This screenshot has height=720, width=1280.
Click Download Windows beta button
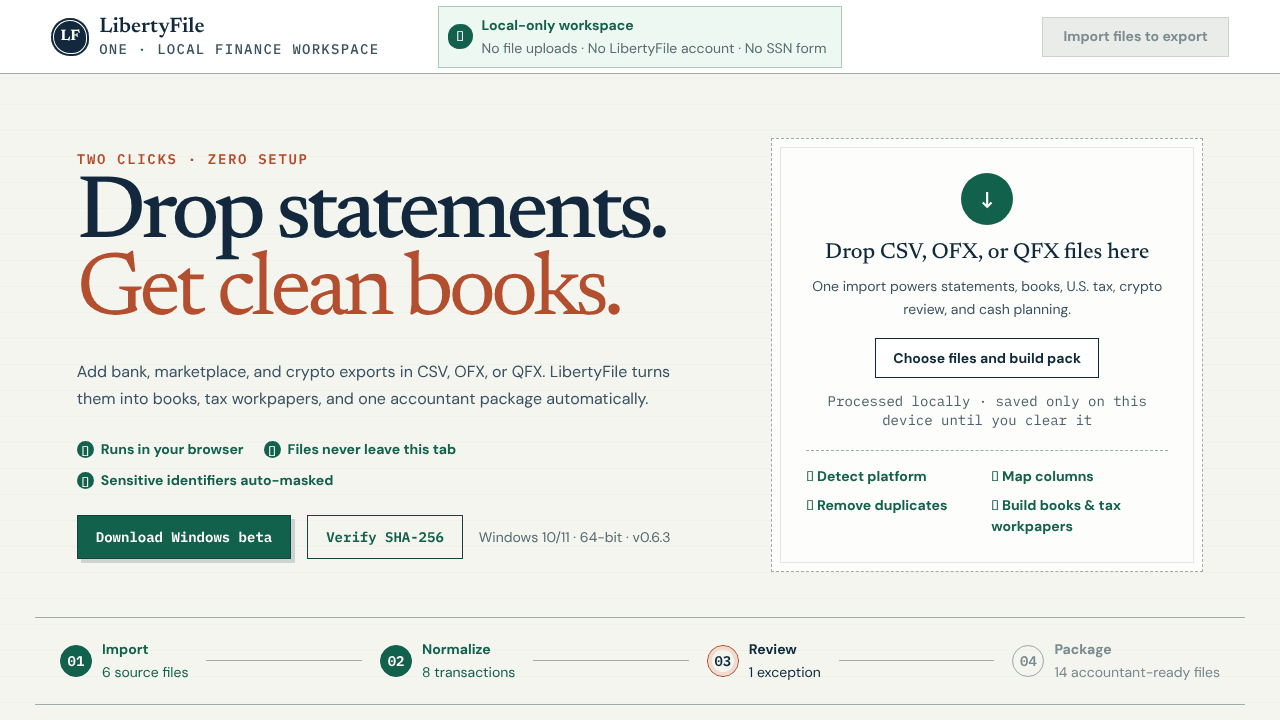click(184, 537)
